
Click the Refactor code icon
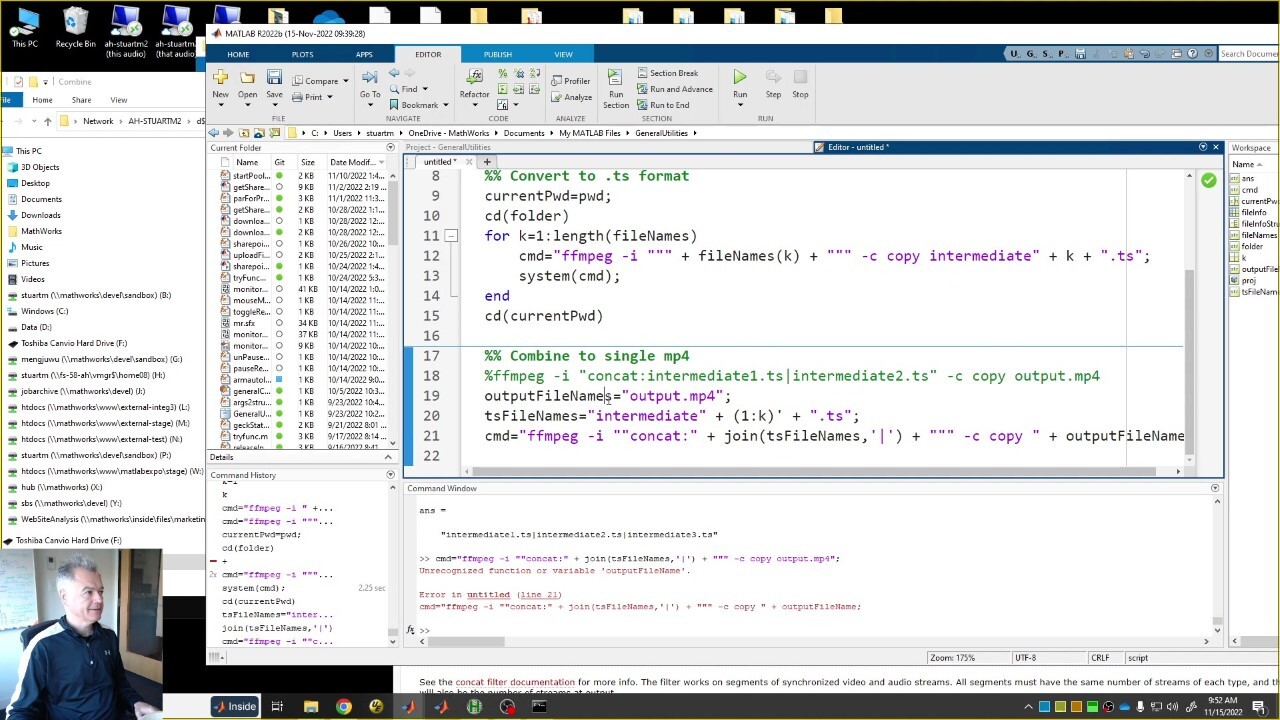click(x=474, y=78)
